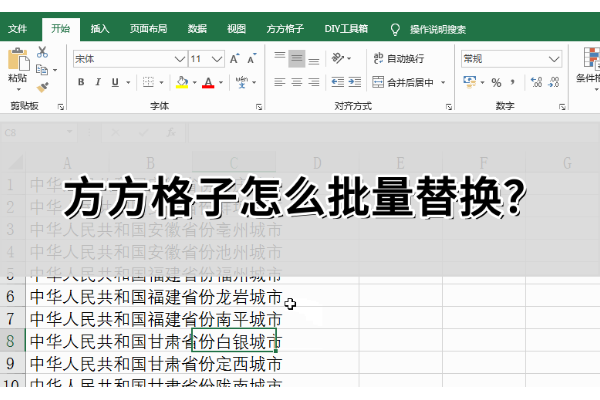Align cell text right
Viewport: 600px width, 400px height.
(x=314, y=82)
